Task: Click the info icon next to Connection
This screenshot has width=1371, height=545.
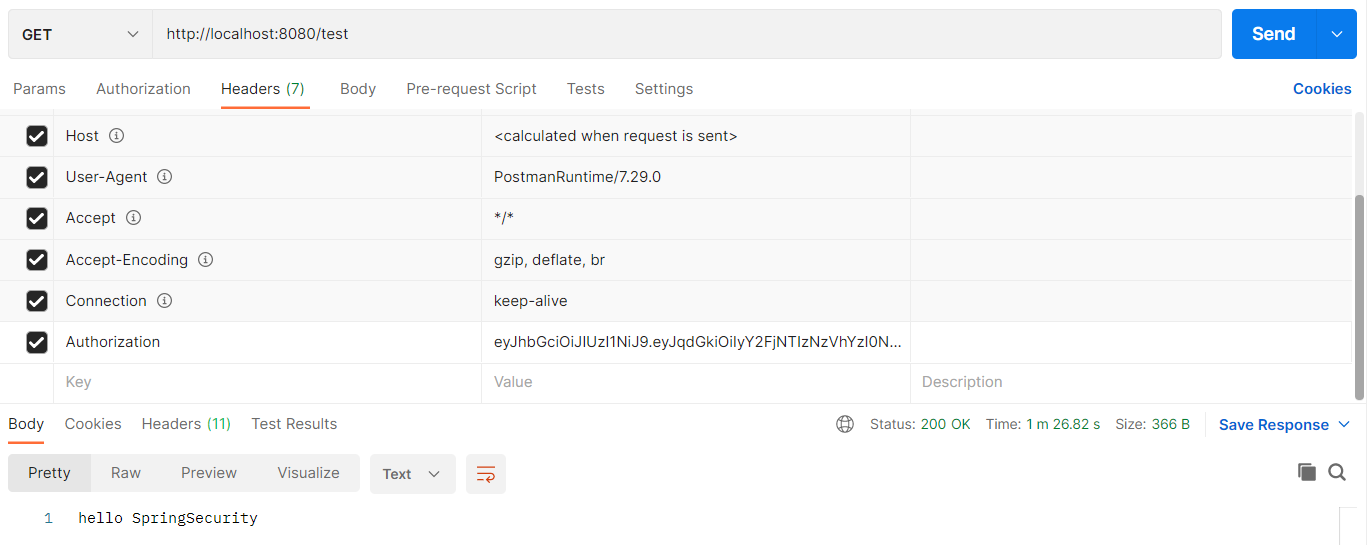Action: 165,301
